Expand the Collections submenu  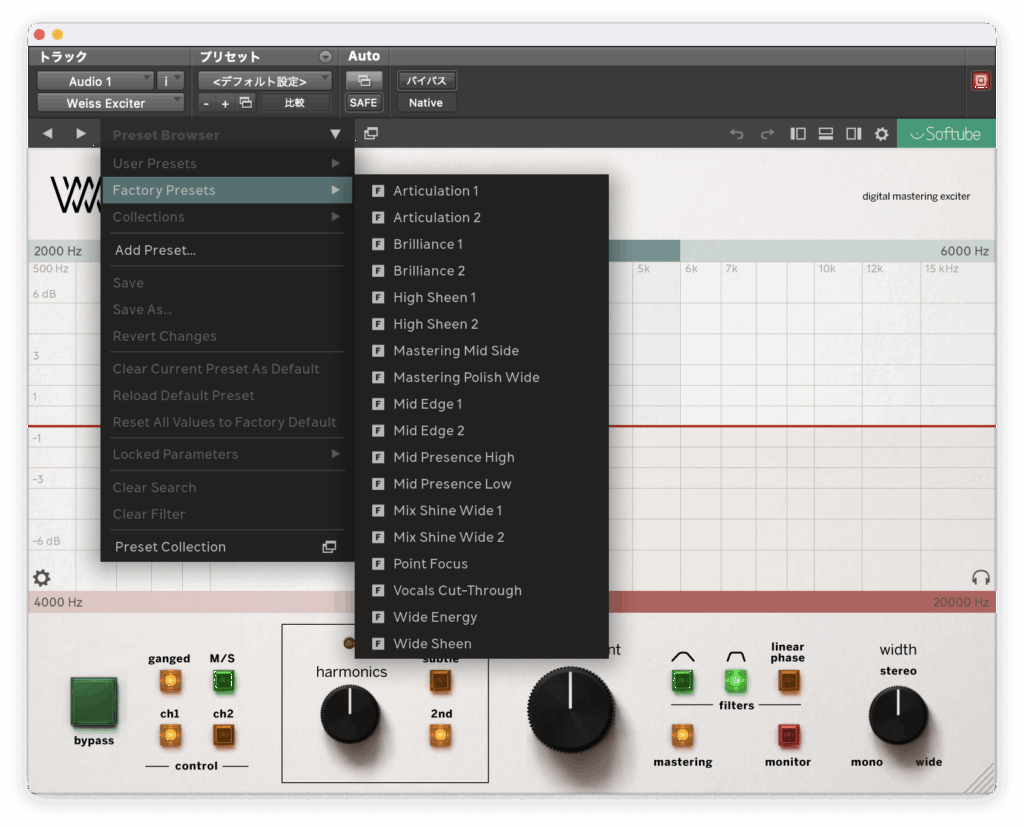(227, 217)
